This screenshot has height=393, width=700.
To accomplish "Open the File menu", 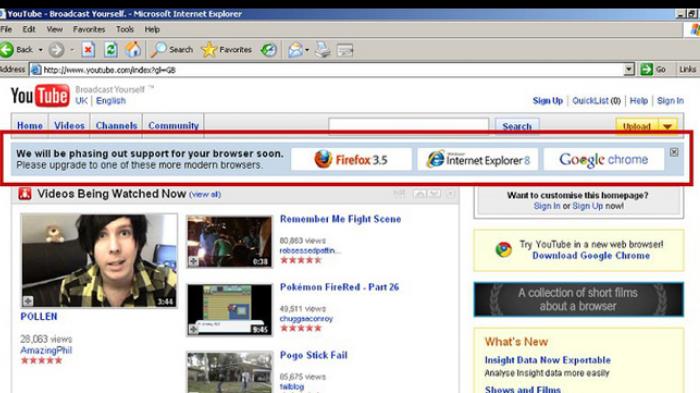I will click(6, 29).
